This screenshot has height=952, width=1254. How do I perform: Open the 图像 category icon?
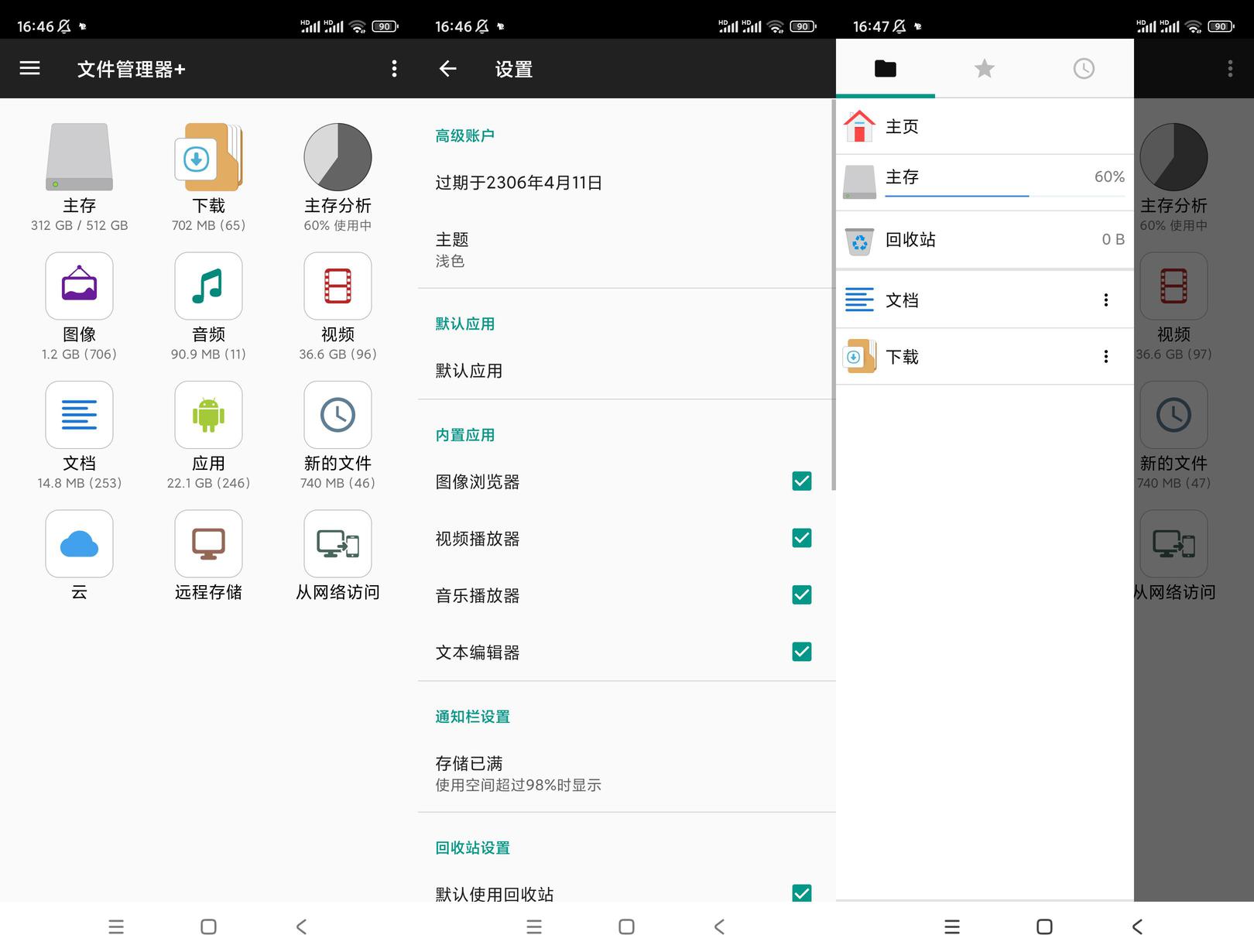(x=79, y=286)
